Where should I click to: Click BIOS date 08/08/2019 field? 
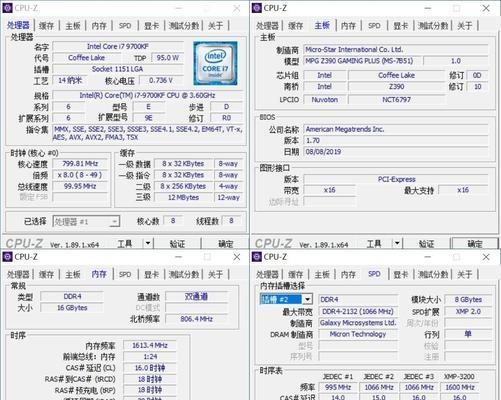[396, 152]
